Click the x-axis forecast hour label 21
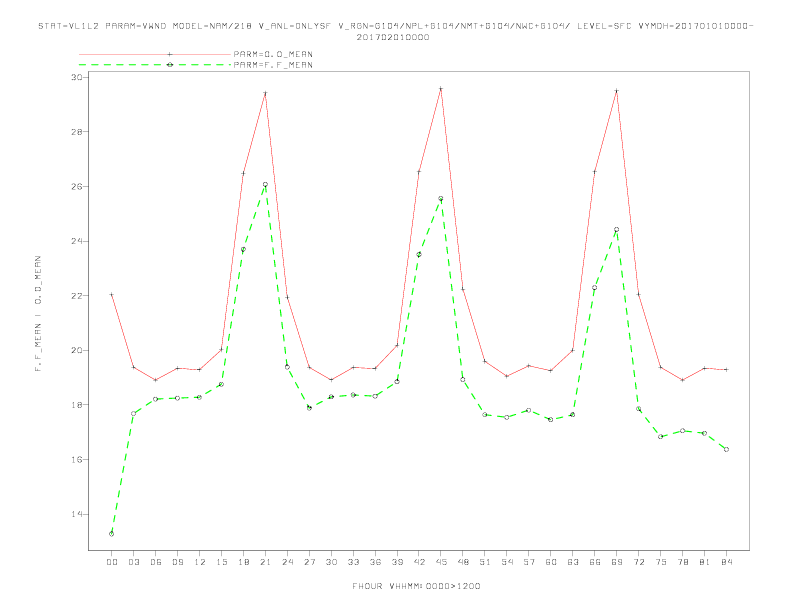792x612 pixels. click(x=265, y=562)
